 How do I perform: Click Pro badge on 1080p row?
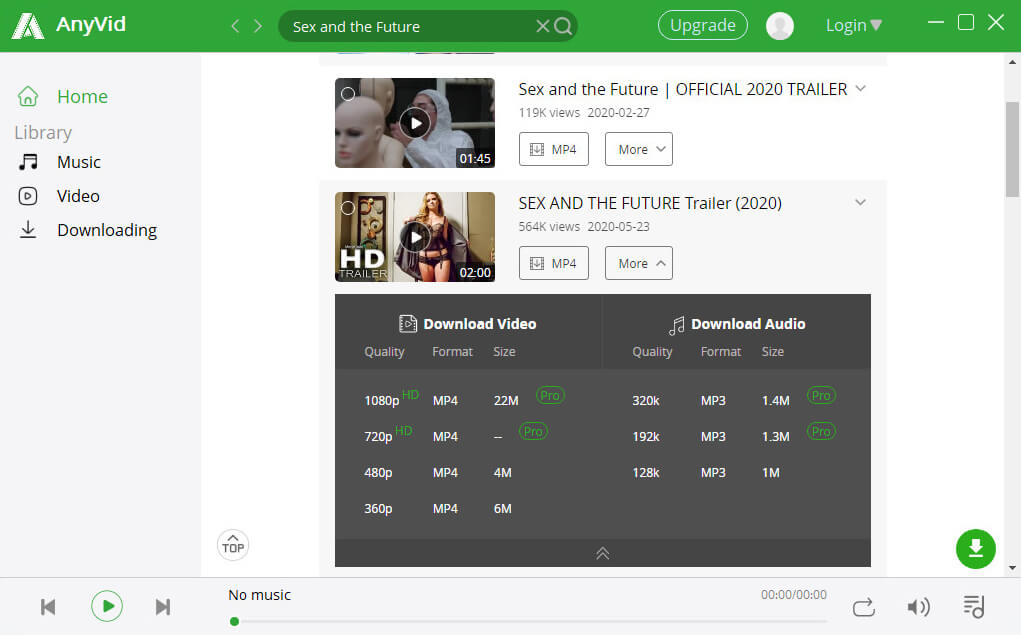tap(550, 395)
